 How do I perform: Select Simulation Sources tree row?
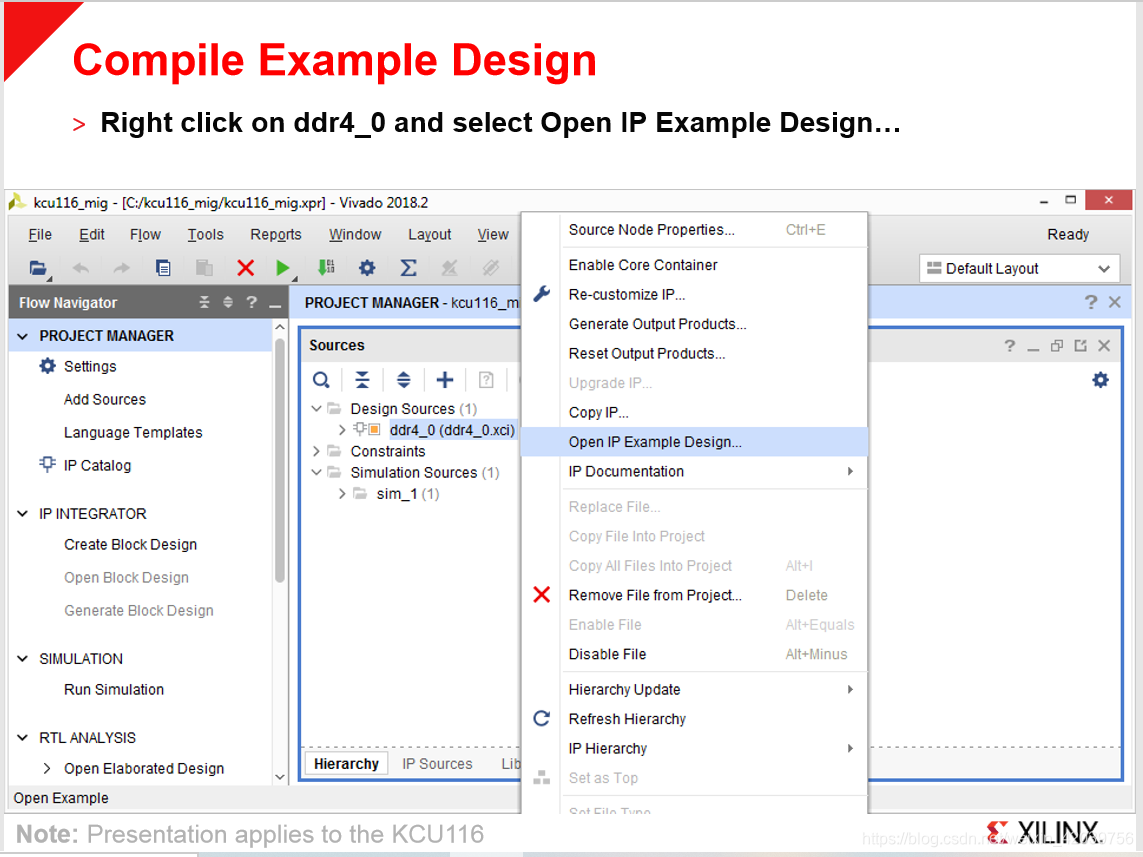coord(424,472)
